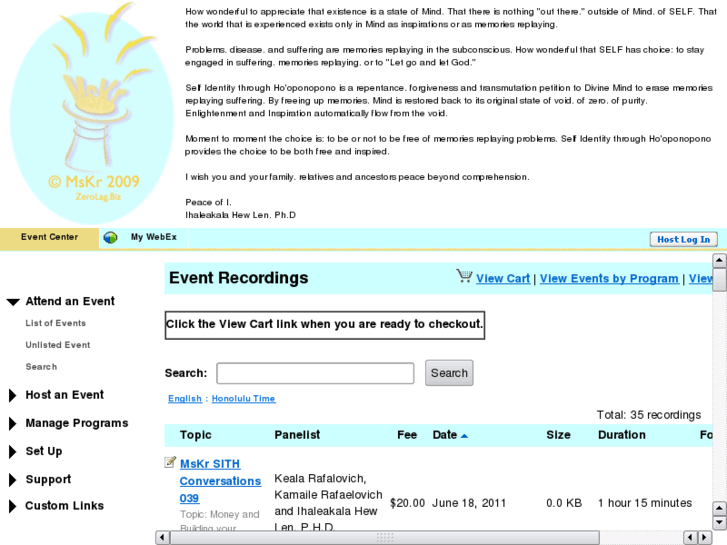Sort recordings by Size column
This screenshot has height=545, width=727.
(x=558, y=435)
